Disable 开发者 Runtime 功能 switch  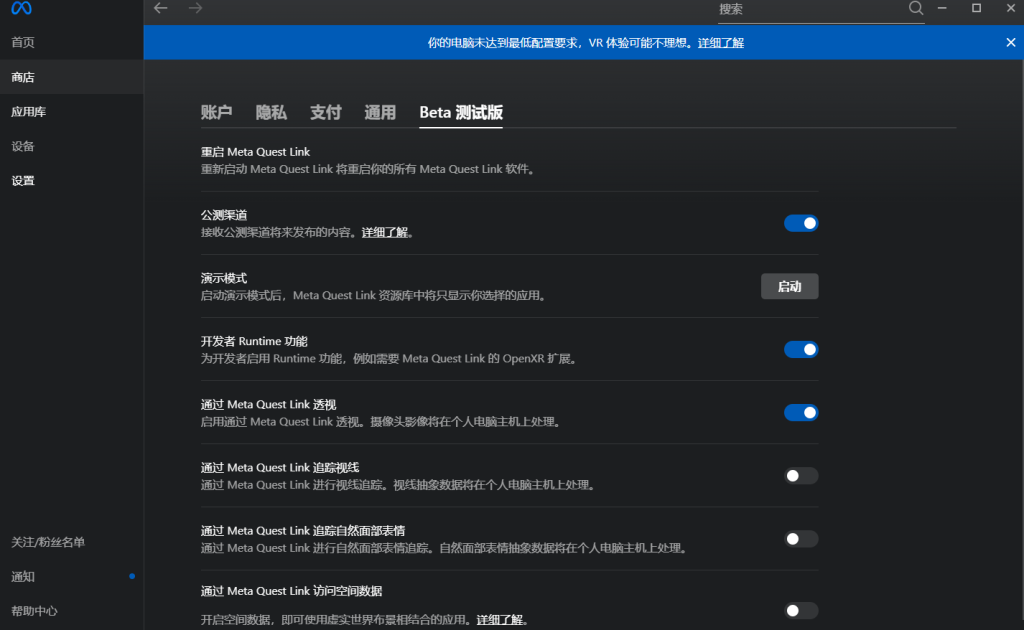coord(801,349)
